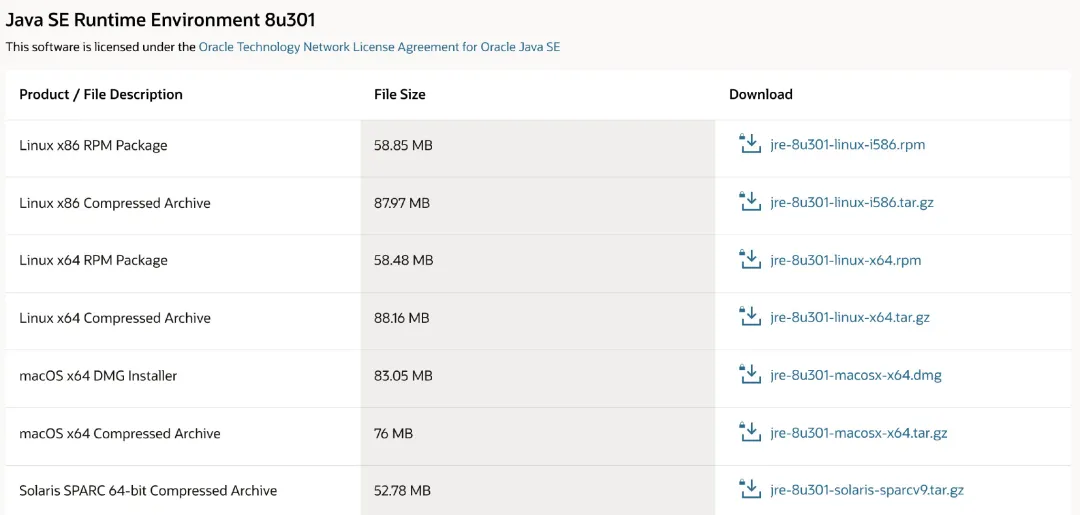1080x515 pixels.
Task: Click download icon beside jre-8u301-macosx-x64.tar.gz
Action: [749, 432]
